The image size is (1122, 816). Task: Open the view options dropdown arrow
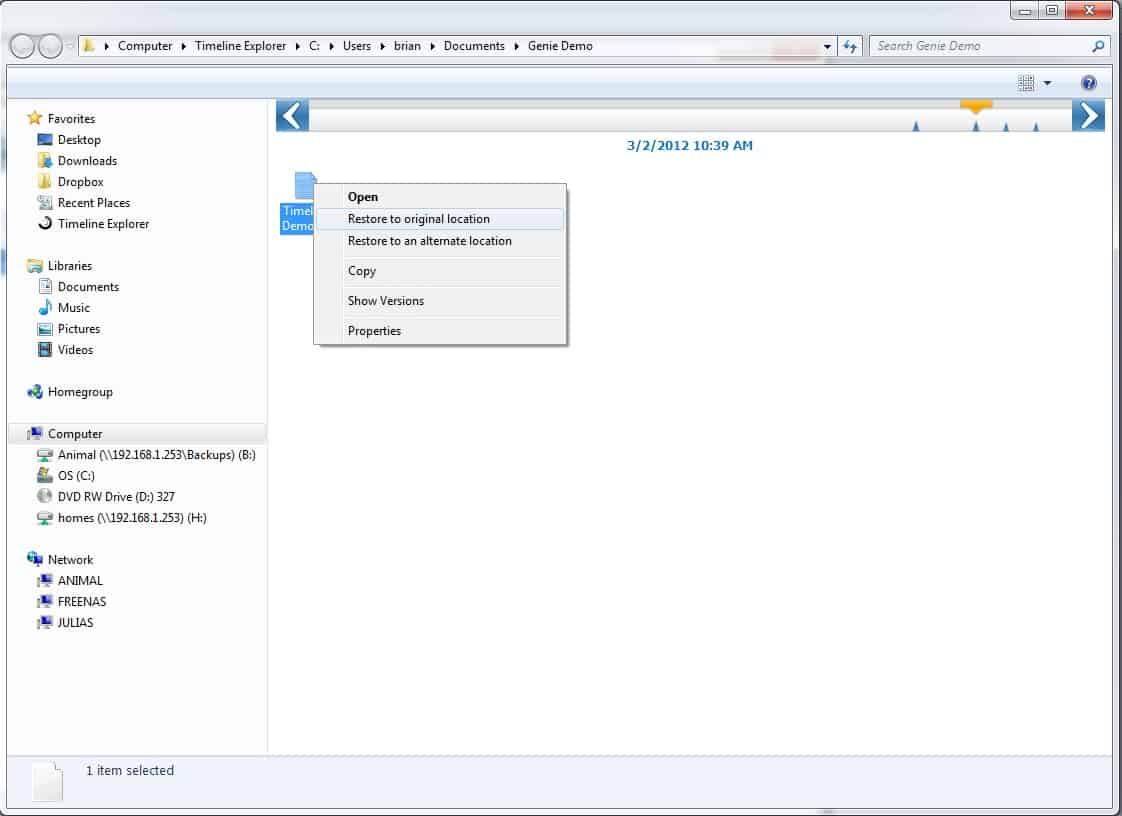tap(1047, 83)
